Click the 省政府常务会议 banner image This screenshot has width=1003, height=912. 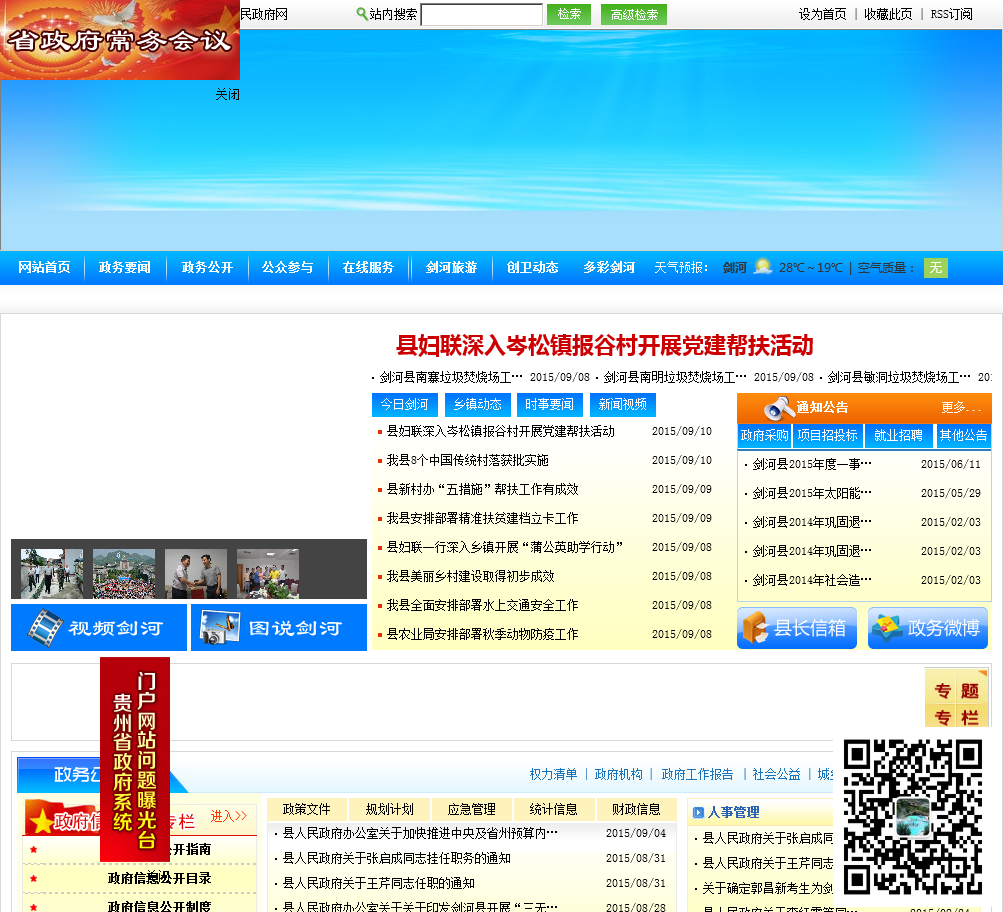coord(120,40)
